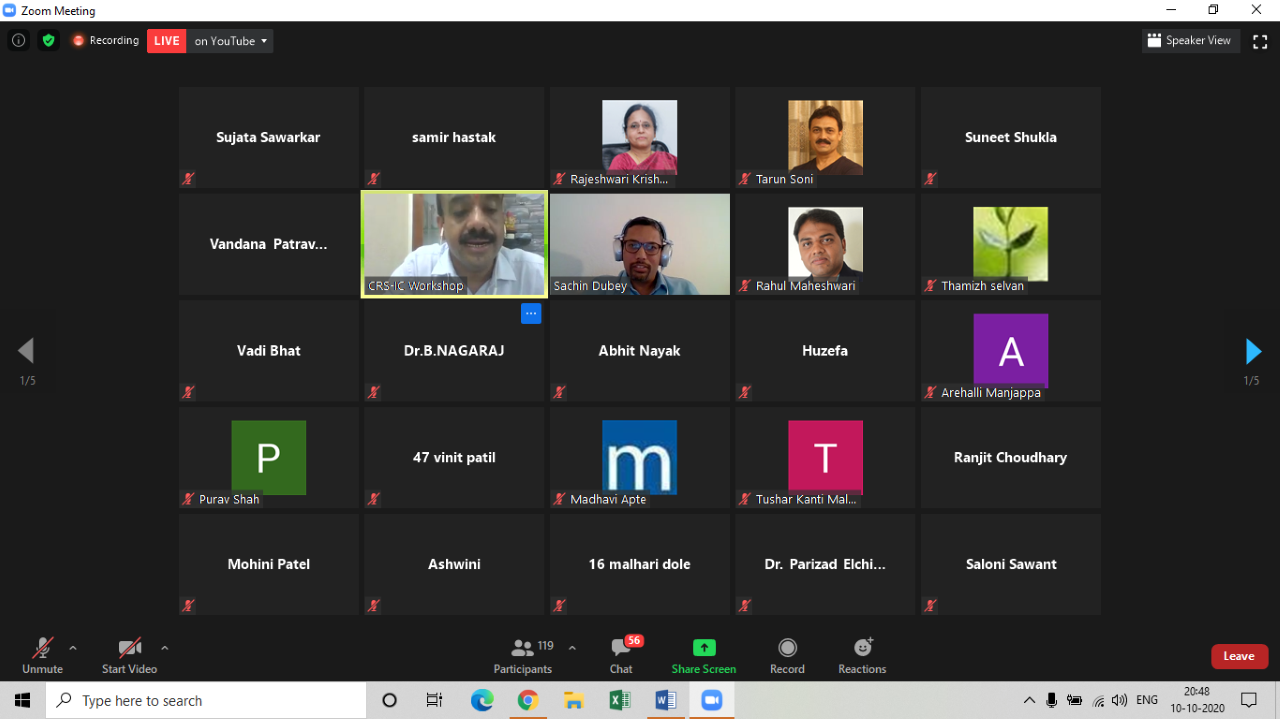Select the Sachin Dubey video tile
Viewport: 1280px width, 719px height.
pos(640,244)
